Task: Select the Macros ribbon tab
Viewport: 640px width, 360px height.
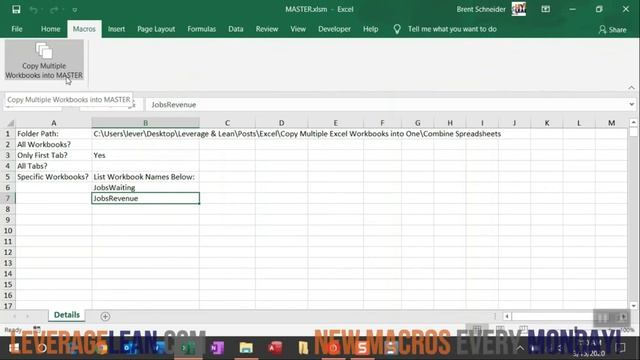Action: tap(84, 29)
